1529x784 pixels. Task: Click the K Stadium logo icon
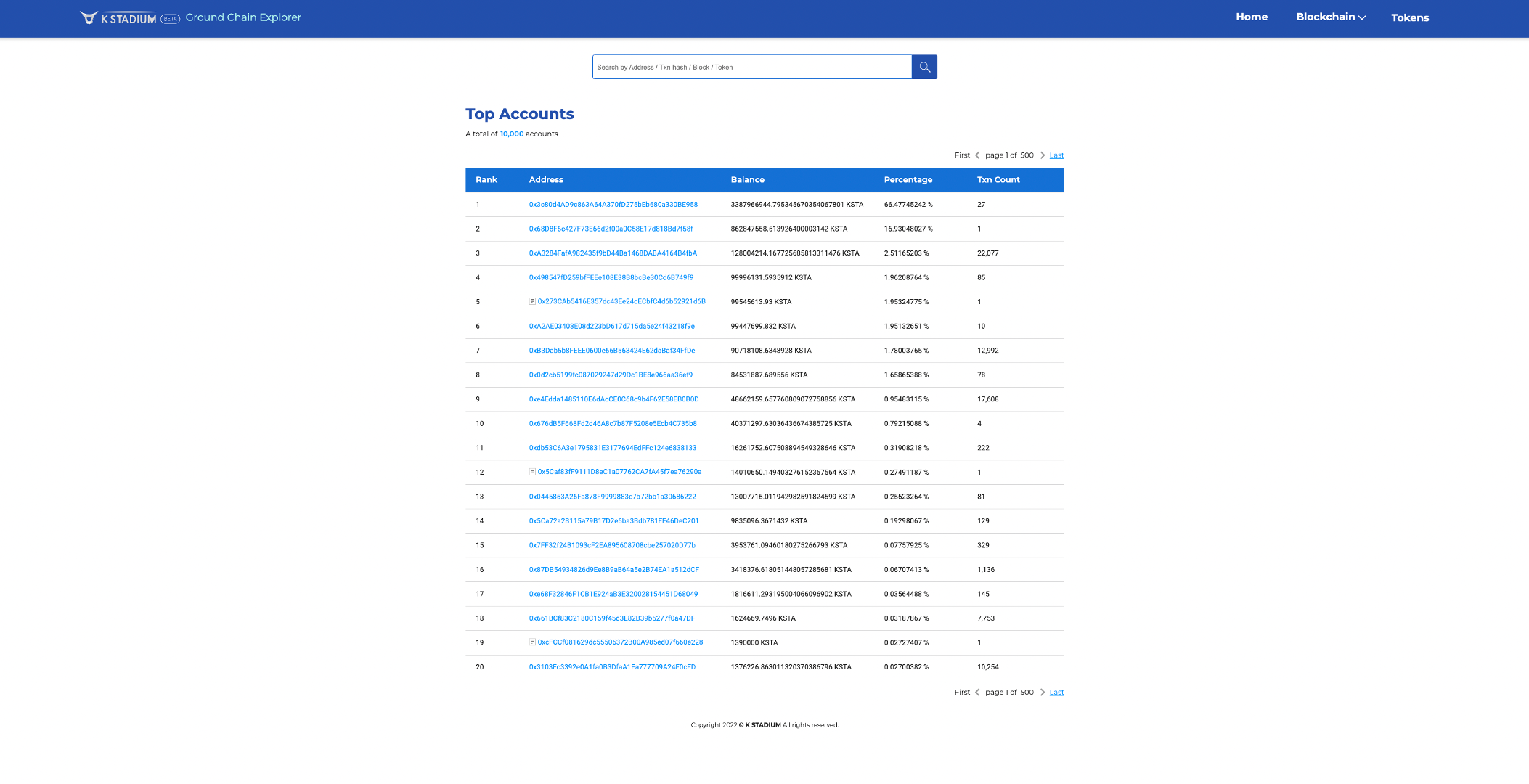[x=89, y=17]
